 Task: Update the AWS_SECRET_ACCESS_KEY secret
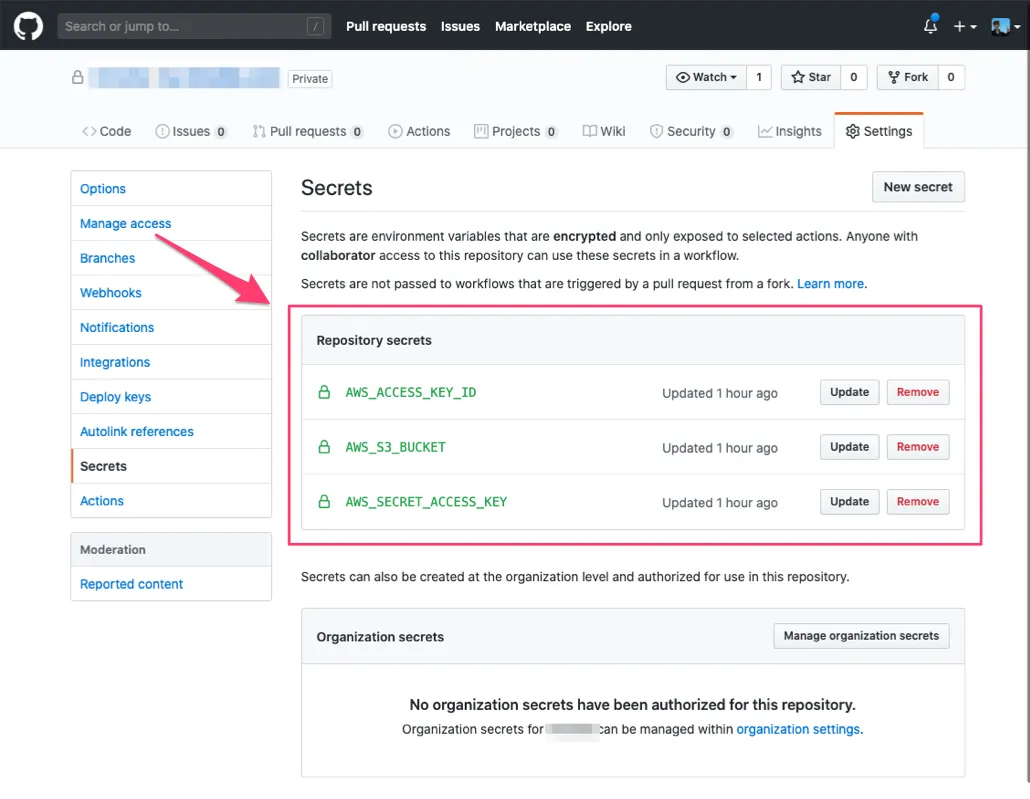[849, 502]
